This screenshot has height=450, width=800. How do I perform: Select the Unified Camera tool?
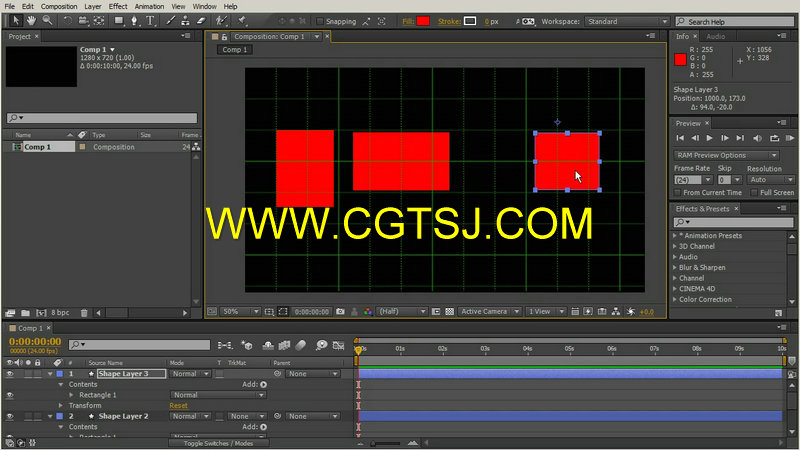click(83, 21)
